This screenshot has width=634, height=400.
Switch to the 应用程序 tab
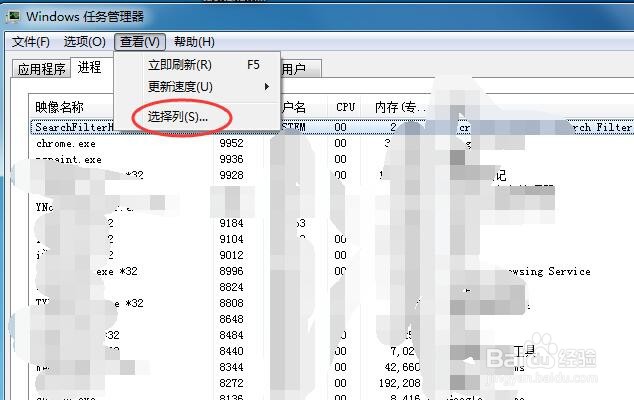click(x=41, y=69)
